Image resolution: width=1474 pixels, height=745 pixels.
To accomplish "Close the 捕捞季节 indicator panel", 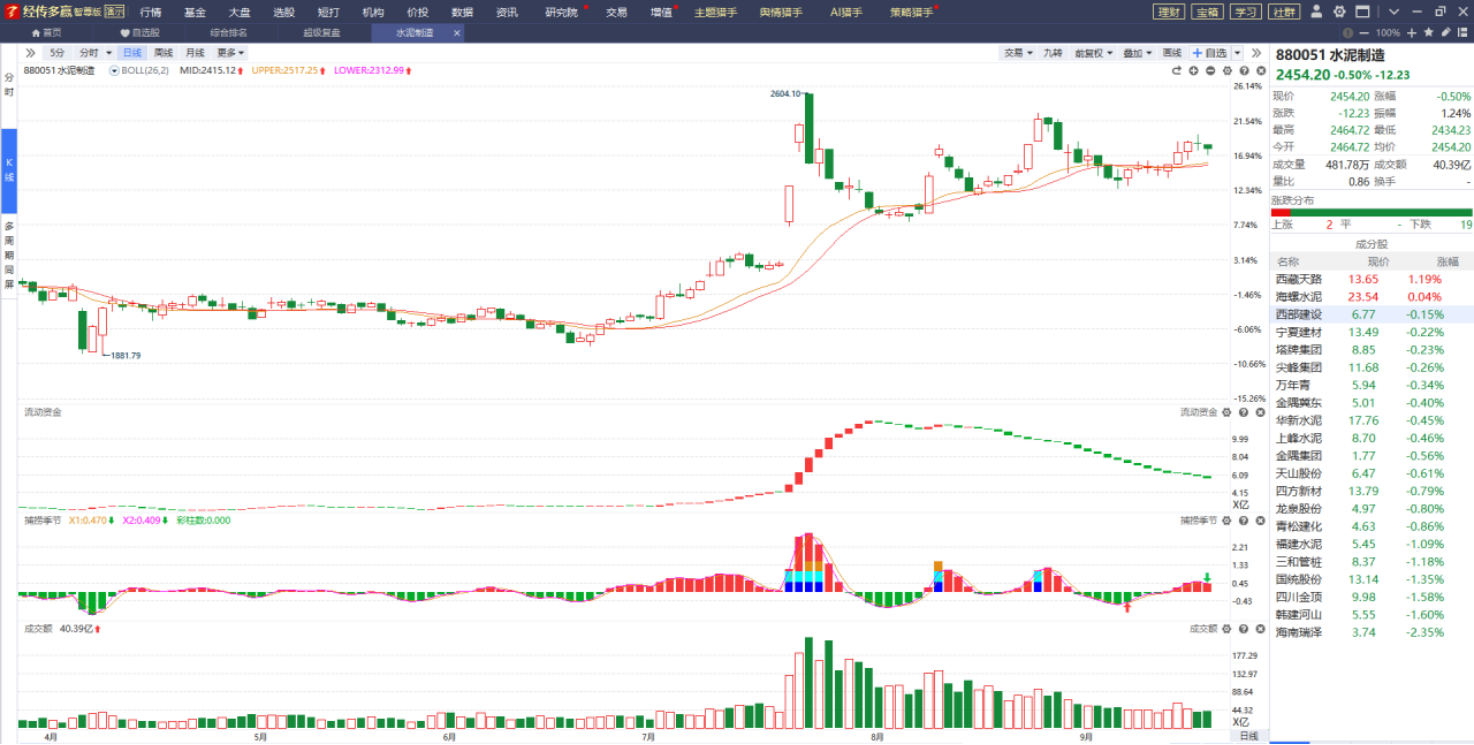I will pos(1260,520).
